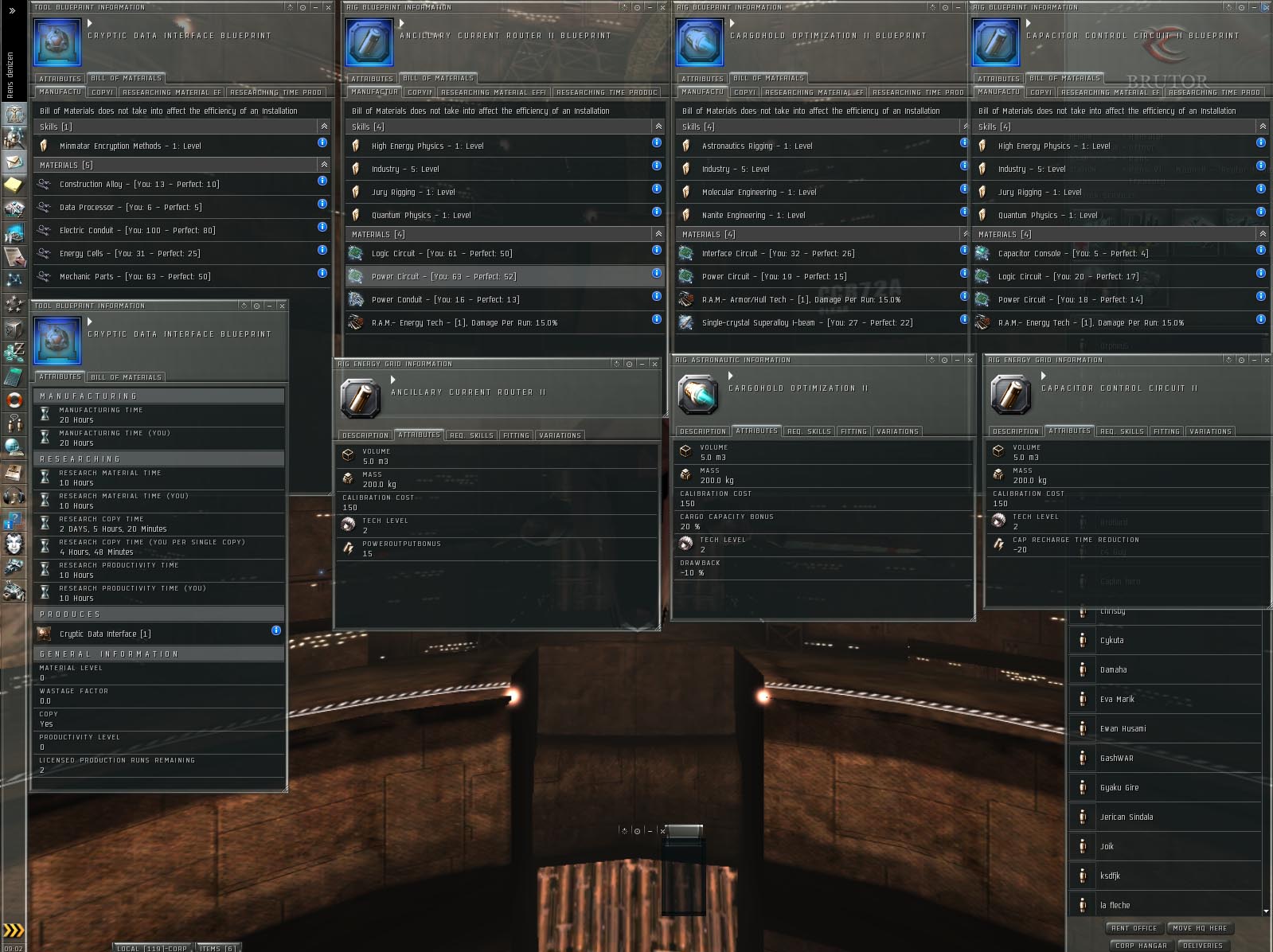Open the Deliveries hangar
The width and height of the screenshot is (1273, 952).
pos(1202,946)
